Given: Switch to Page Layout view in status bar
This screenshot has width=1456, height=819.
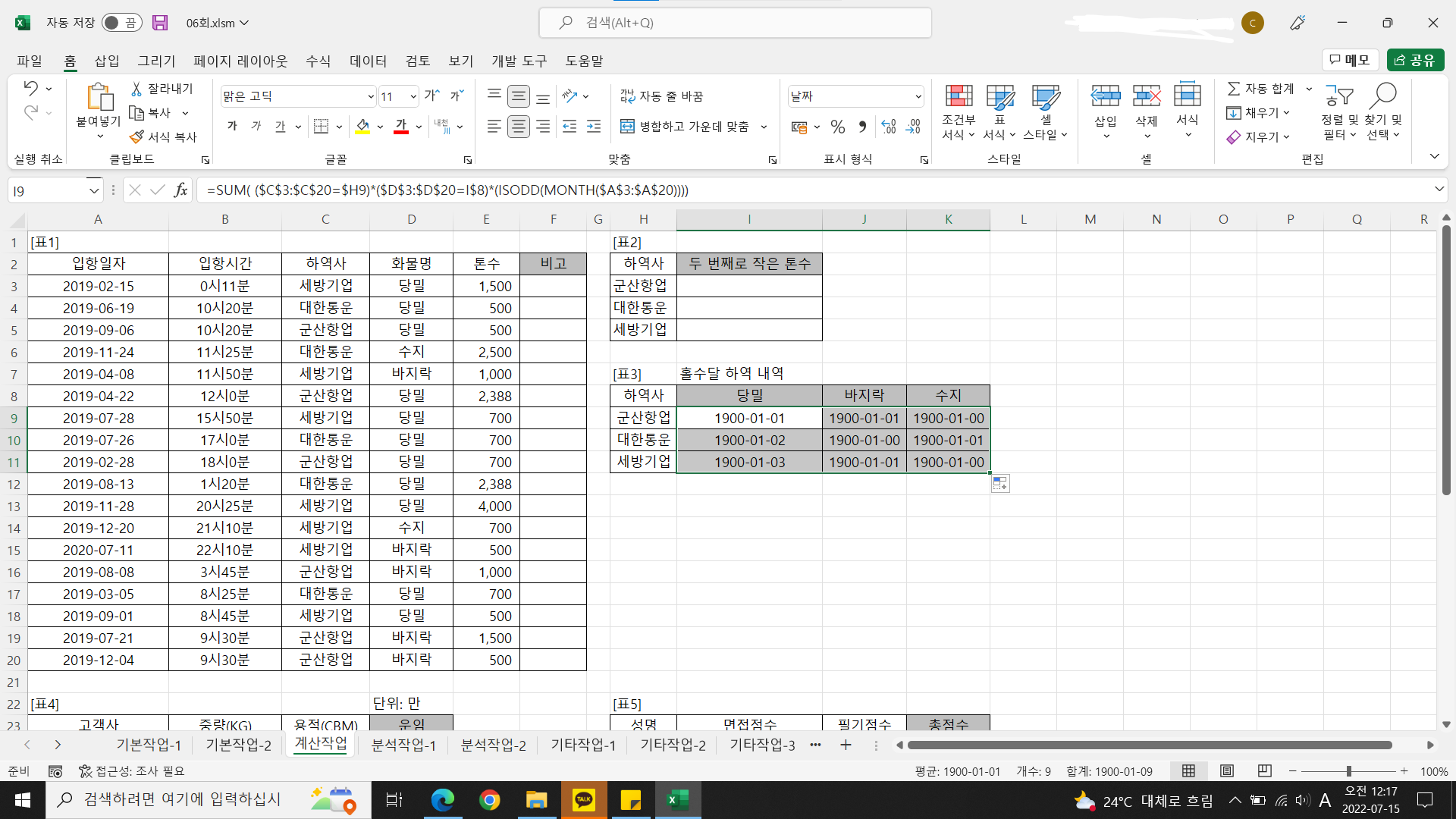Looking at the screenshot, I should (x=1226, y=771).
